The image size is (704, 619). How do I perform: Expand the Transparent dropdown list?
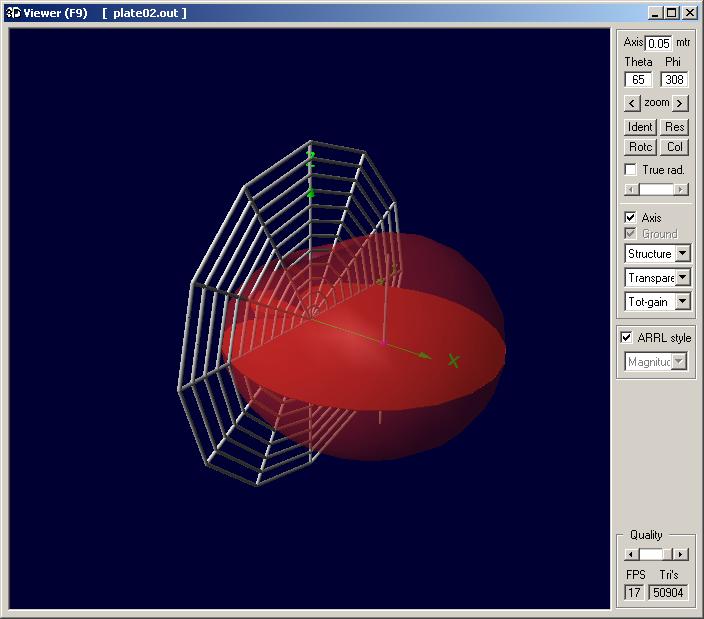683,278
